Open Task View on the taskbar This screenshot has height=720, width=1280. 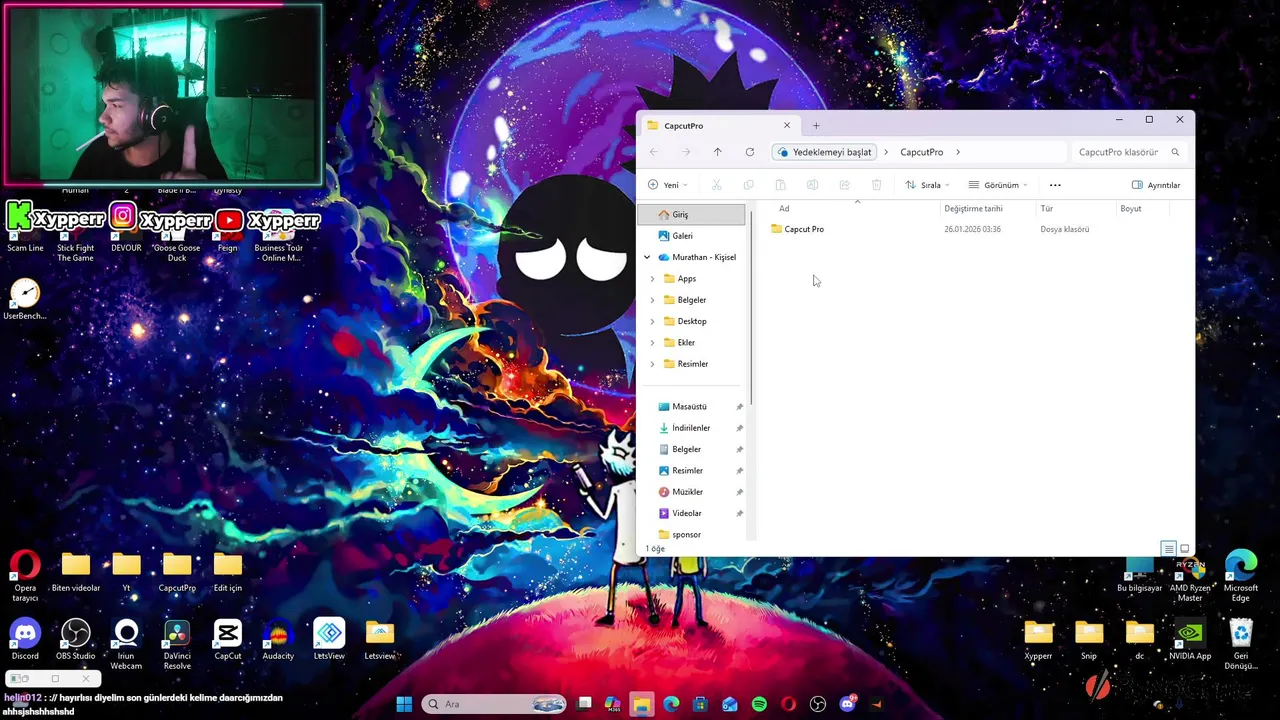tap(584, 704)
